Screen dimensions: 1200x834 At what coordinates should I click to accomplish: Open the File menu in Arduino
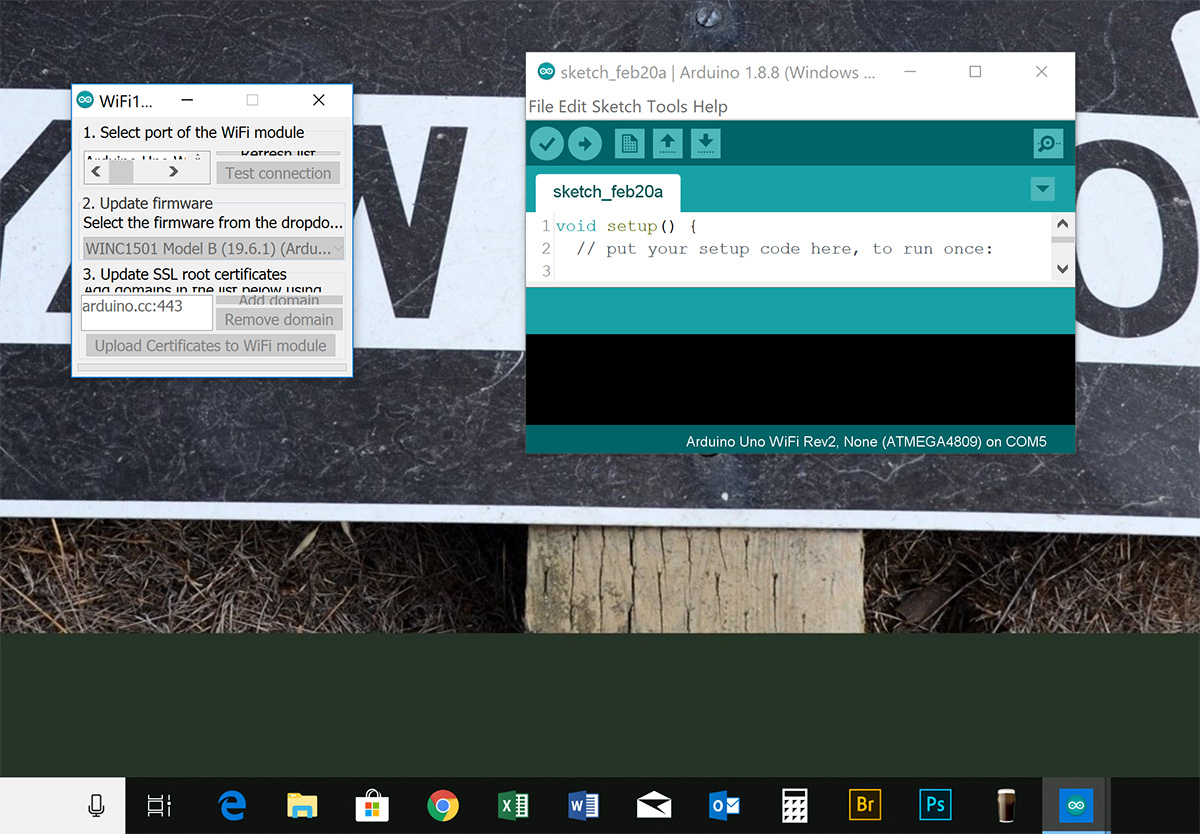coord(541,107)
